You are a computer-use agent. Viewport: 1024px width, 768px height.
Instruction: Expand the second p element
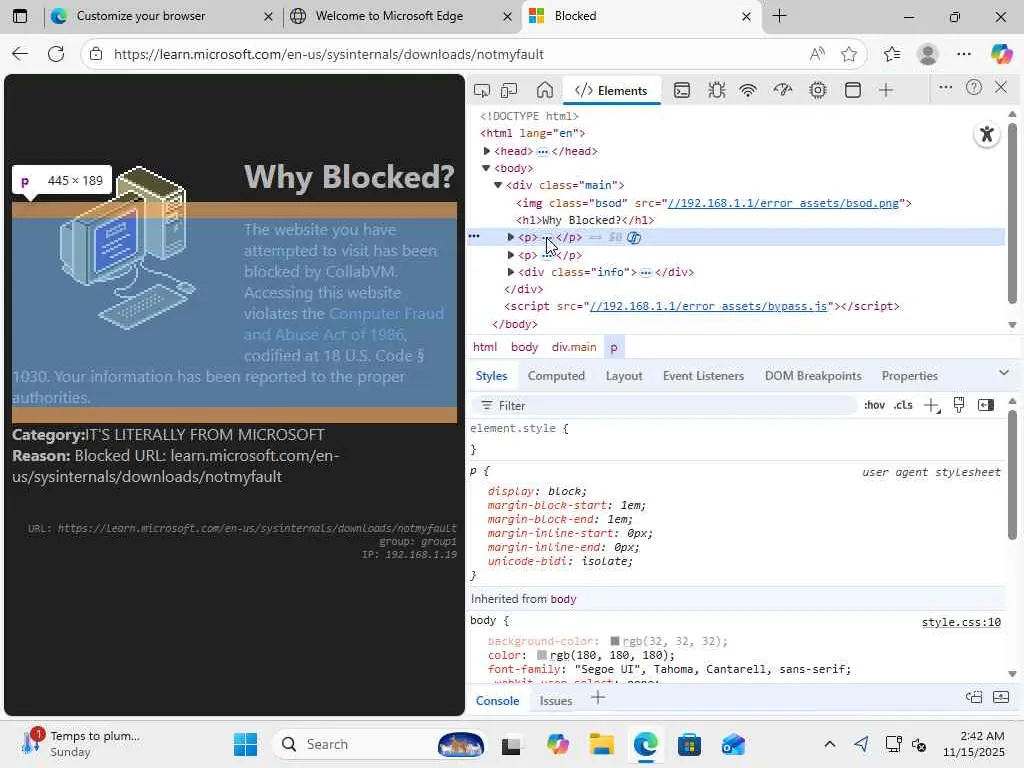click(x=511, y=255)
